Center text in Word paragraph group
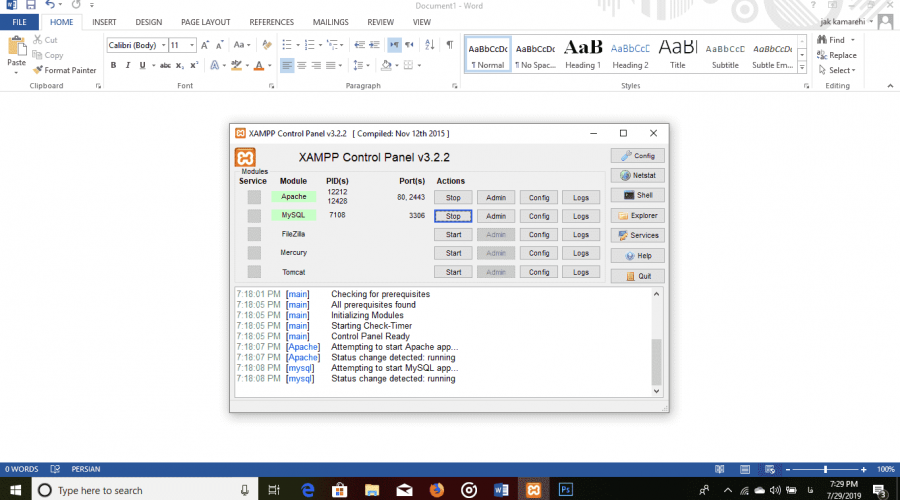 pyautogui.click(x=301, y=65)
